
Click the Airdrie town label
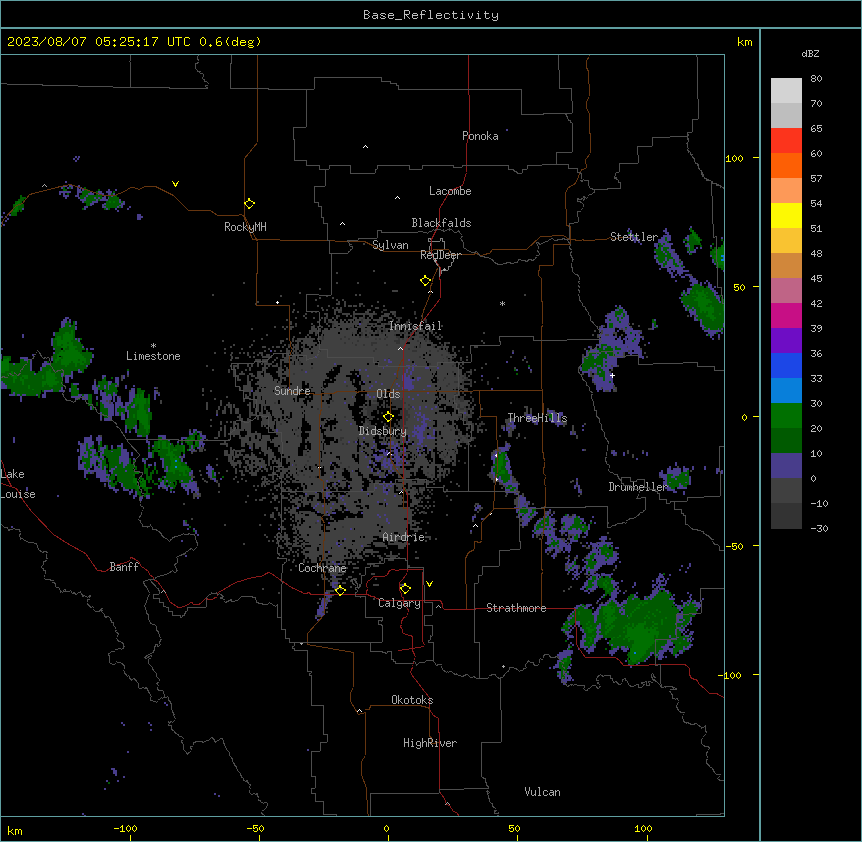pos(404,537)
